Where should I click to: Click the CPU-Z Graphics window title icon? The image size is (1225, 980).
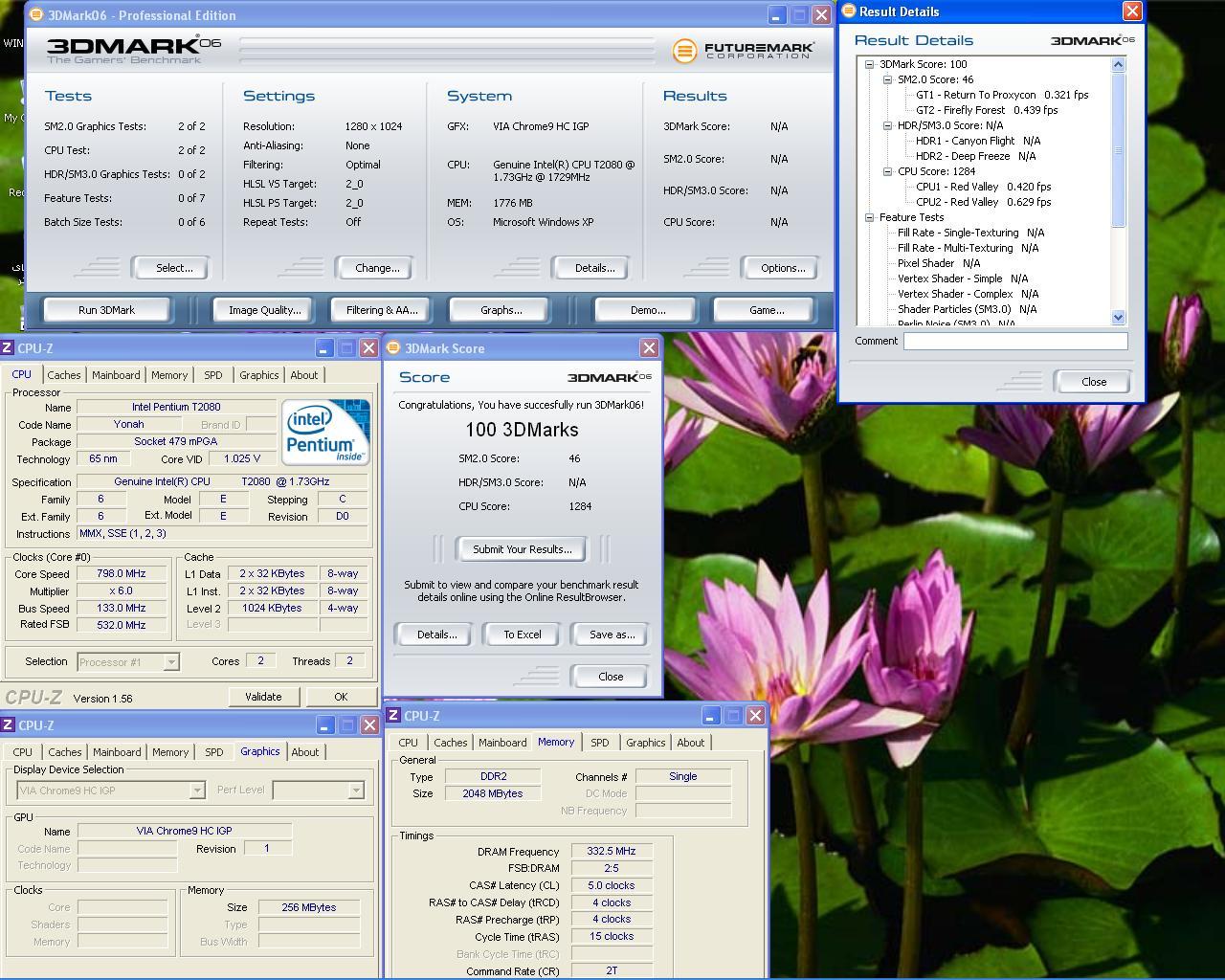(8, 725)
